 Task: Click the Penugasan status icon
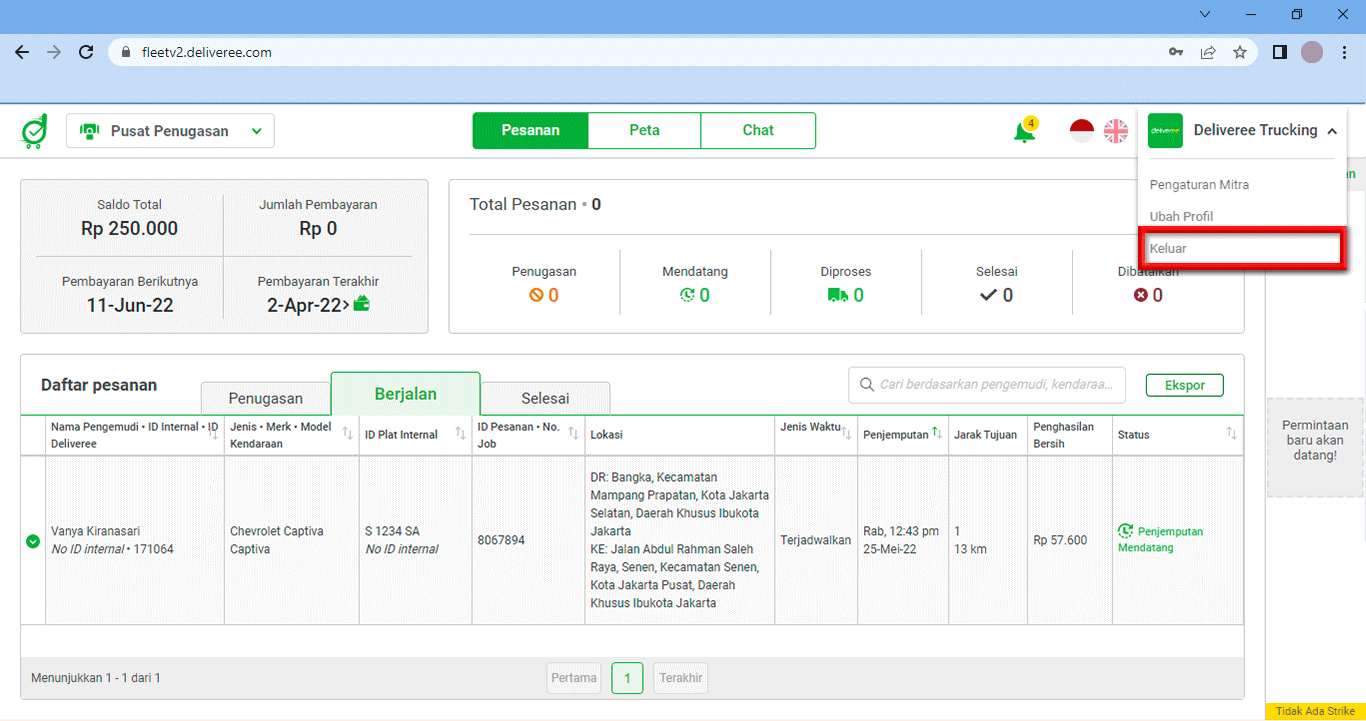click(x=536, y=296)
